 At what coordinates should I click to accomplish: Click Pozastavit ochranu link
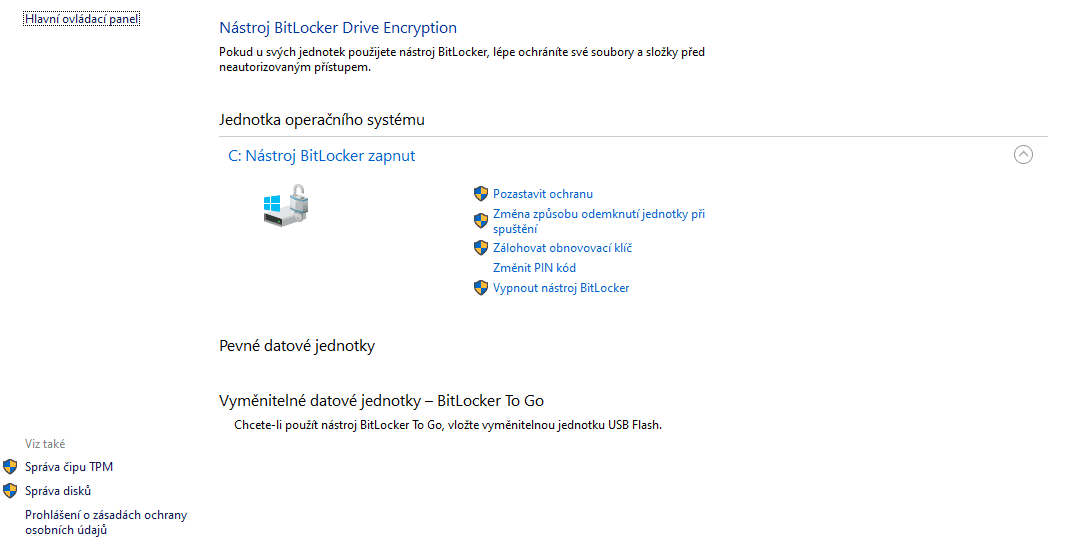click(543, 194)
